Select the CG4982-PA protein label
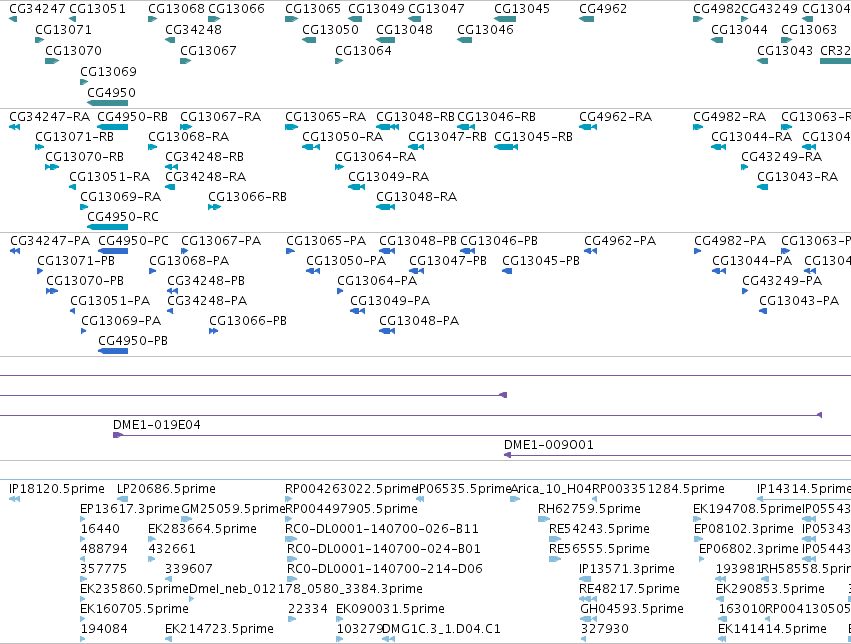851x644 pixels. (730, 241)
